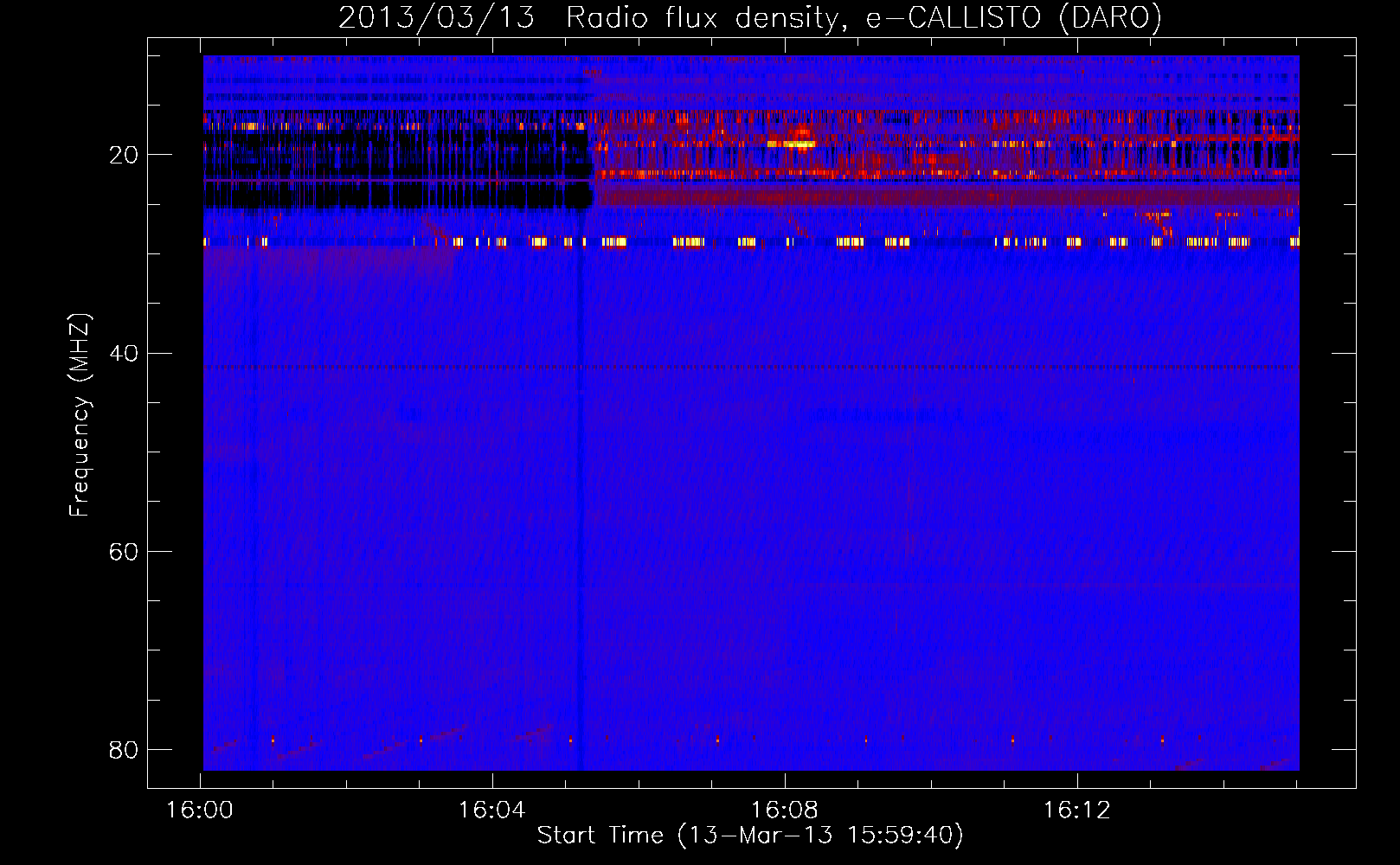The width and height of the screenshot is (1400, 865).
Task: Click the bright yellow burst near 16:08 at 19 MHz
Action: point(793,143)
